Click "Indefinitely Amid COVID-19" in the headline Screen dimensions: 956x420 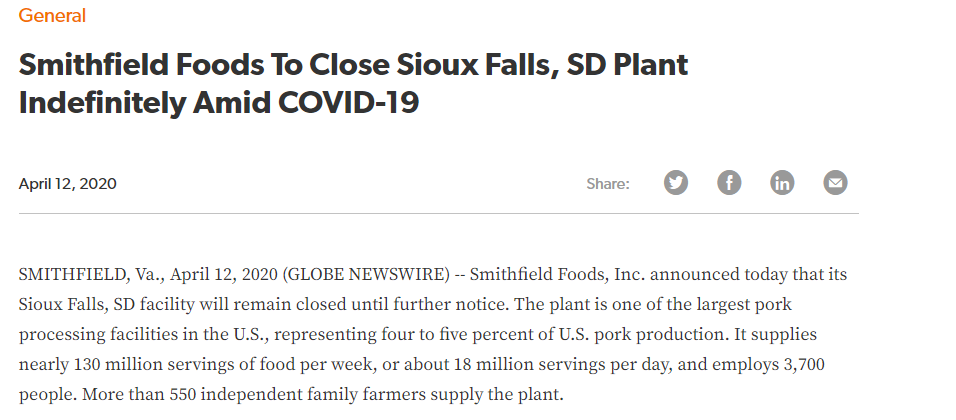(x=218, y=102)
